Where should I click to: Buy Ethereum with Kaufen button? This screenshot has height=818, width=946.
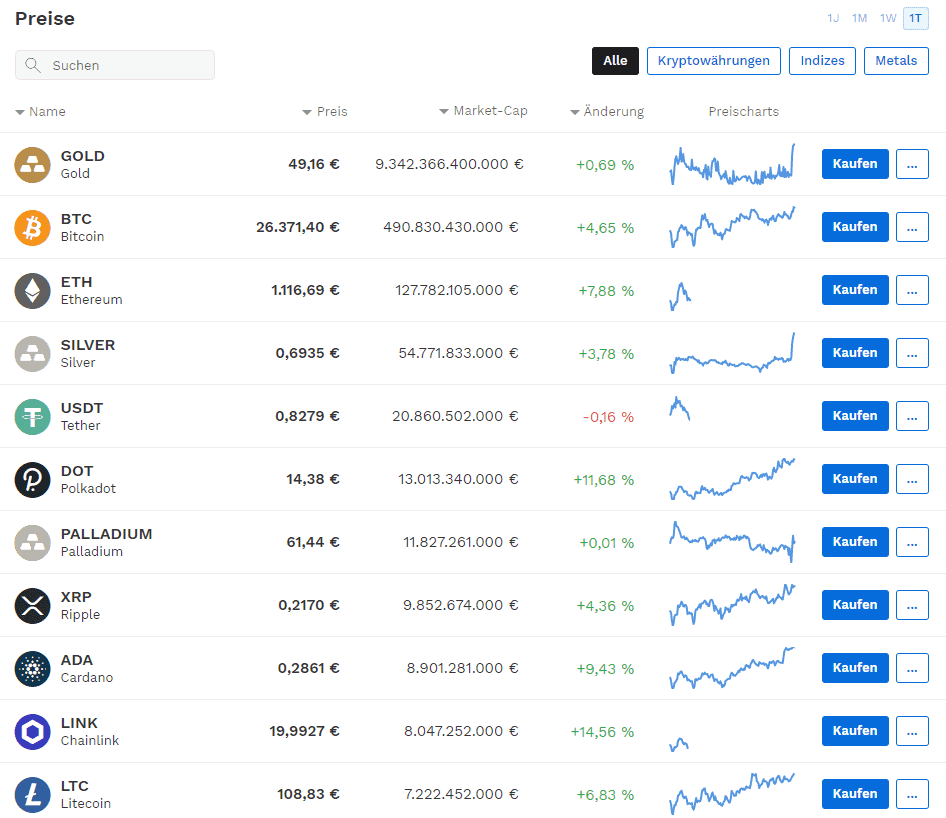(x=855, y=290)
